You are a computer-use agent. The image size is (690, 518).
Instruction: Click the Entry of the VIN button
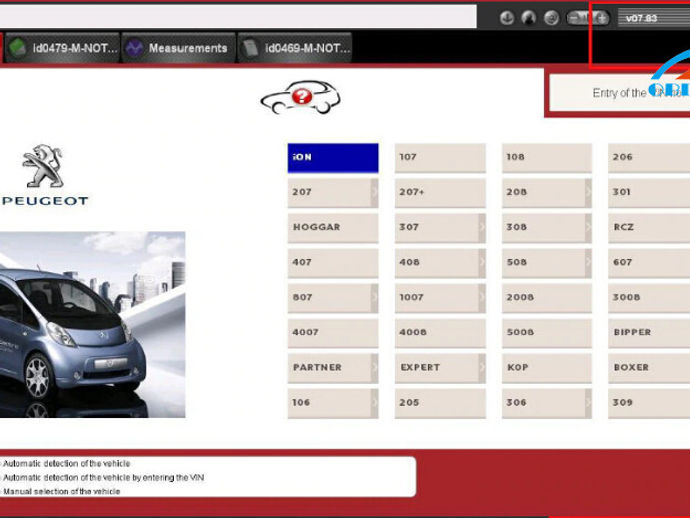point(620,93)
